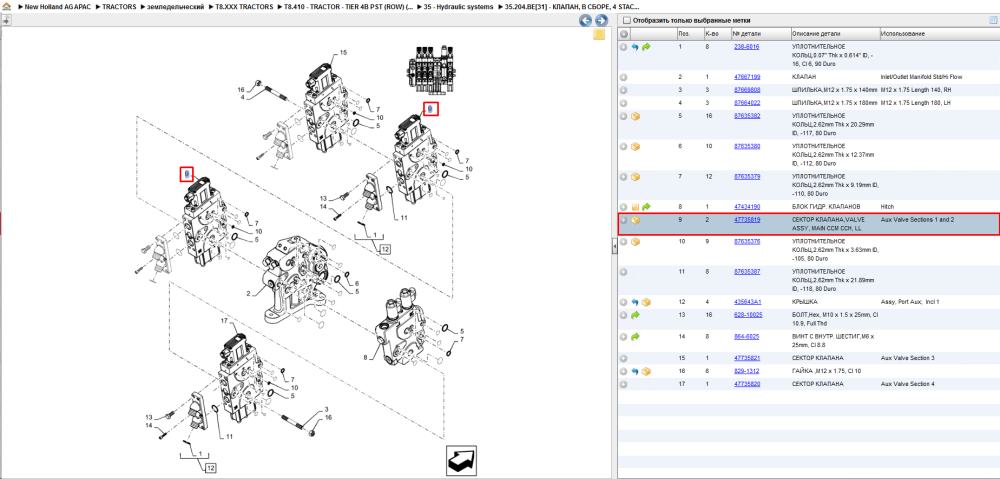
Task: Click blue arrow icon in row 435643A1
Action: coord(635,302)
